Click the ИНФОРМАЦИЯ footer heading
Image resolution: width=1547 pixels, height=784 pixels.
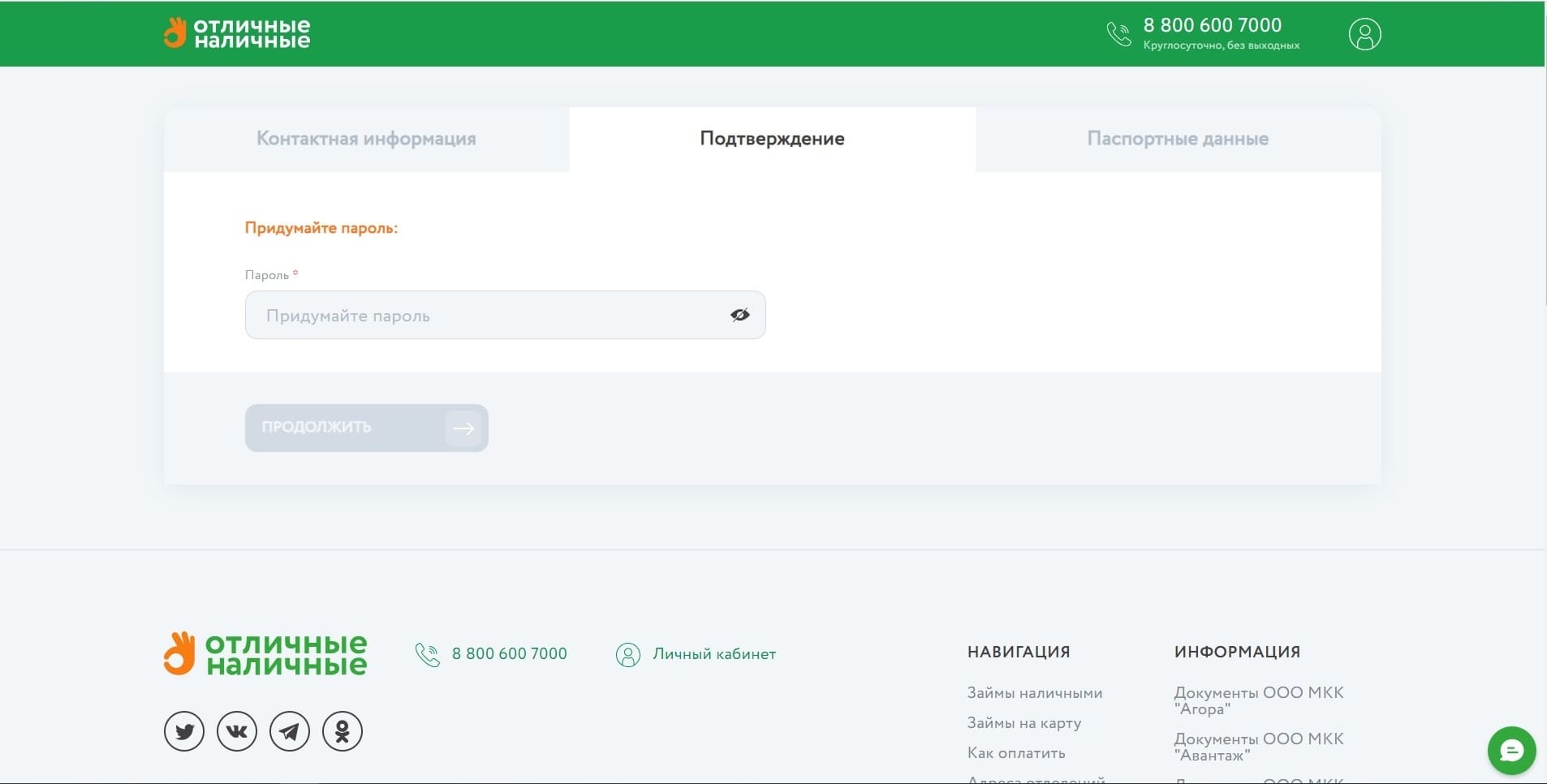click(1237, 652)
